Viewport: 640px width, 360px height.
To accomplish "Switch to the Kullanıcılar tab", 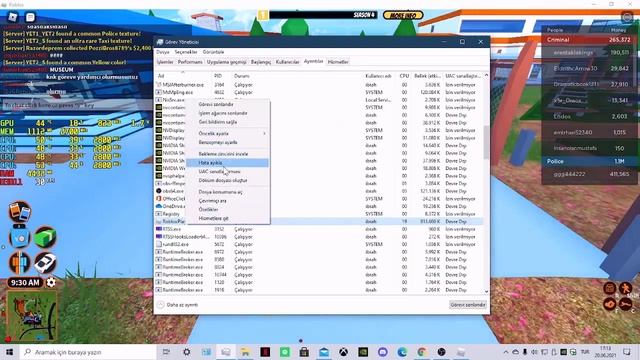I will click(287, 62).
